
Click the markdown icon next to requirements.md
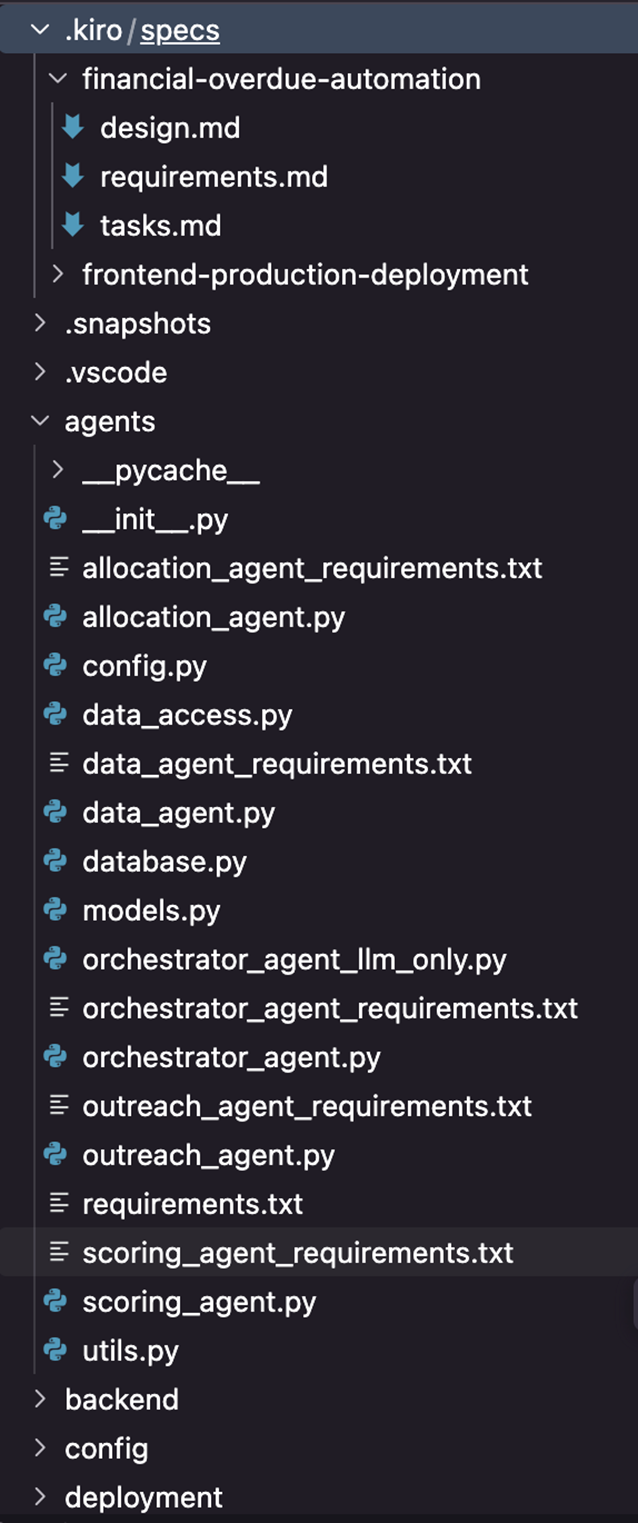[72, 177]
